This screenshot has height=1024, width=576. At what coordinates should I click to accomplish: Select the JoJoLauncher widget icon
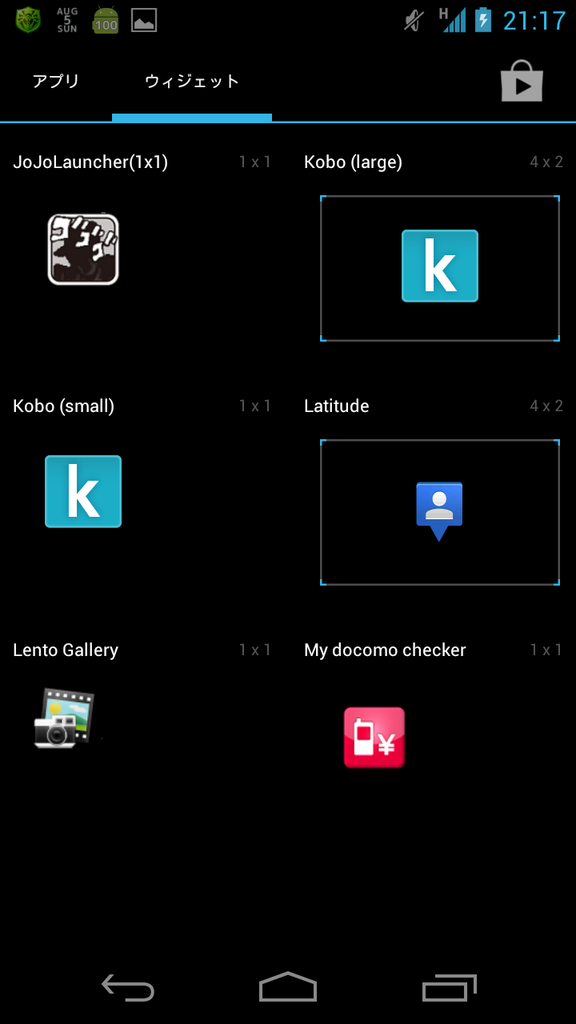[x=83, y=249]
